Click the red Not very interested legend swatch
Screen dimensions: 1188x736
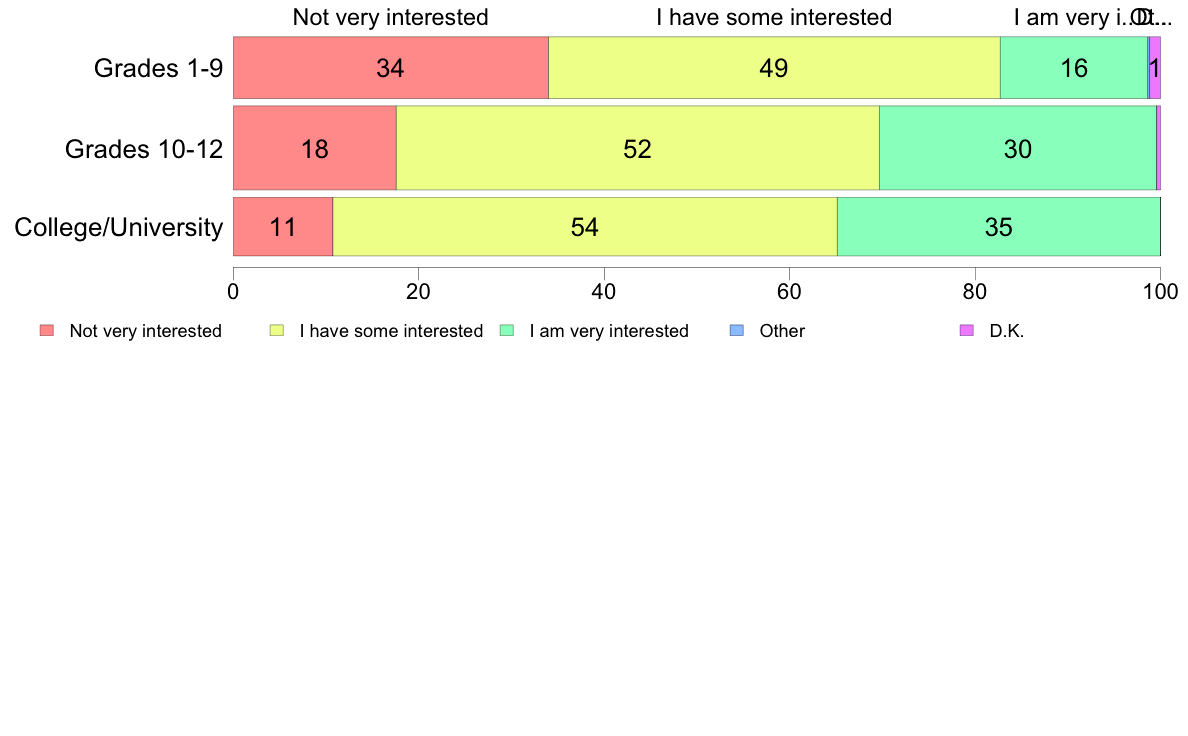[x=47, y=330]
